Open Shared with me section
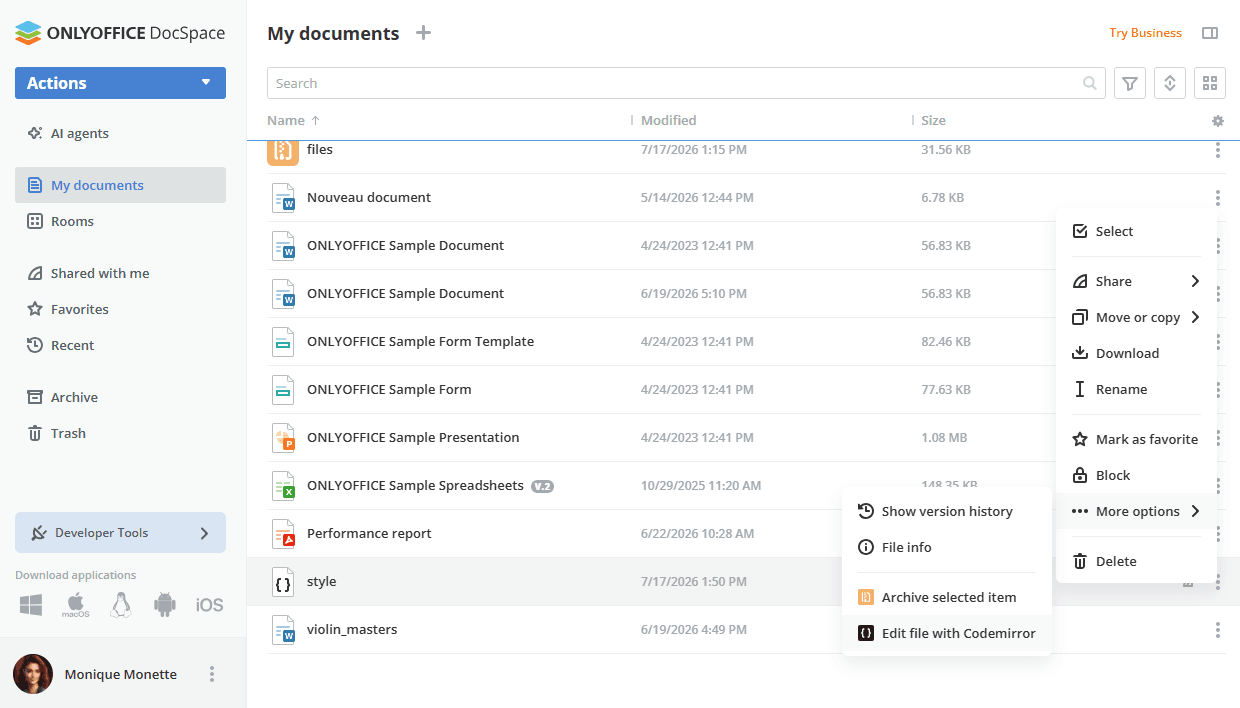 tap(100, 273)
